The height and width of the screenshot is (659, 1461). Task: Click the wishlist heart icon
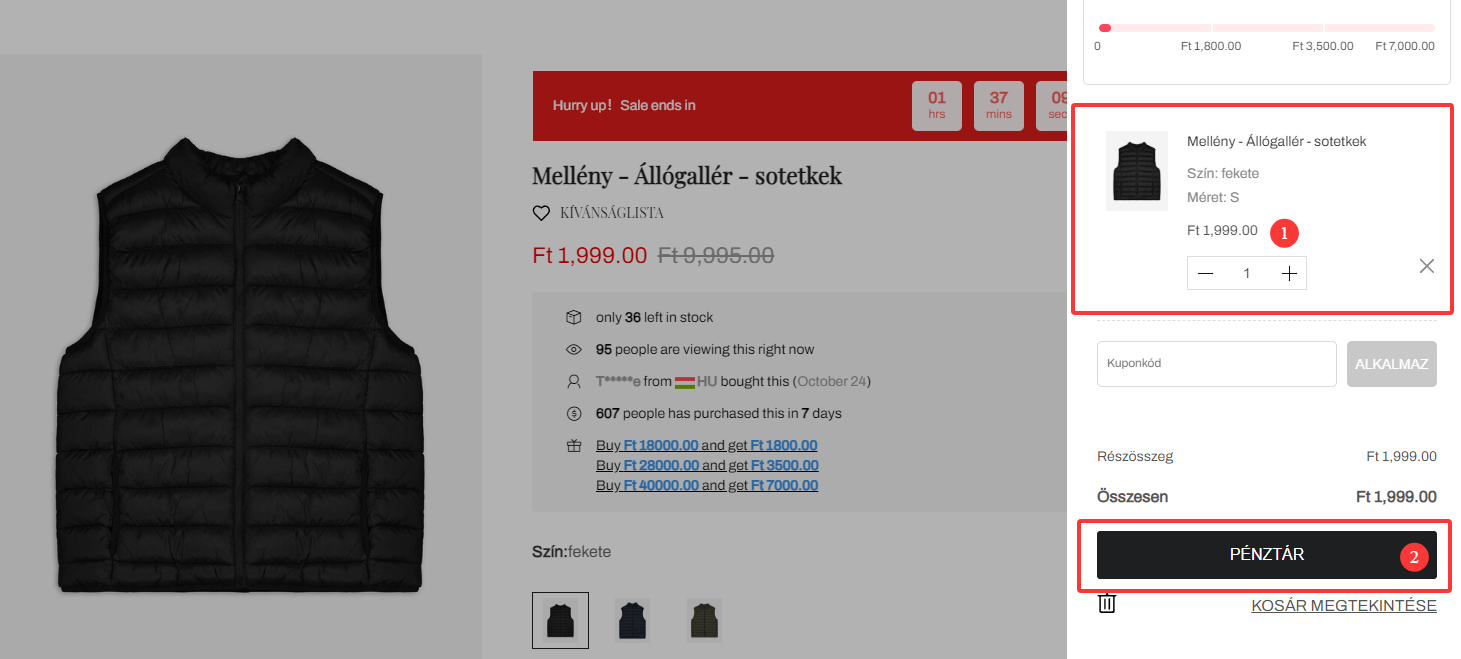[x=541, y=213]
